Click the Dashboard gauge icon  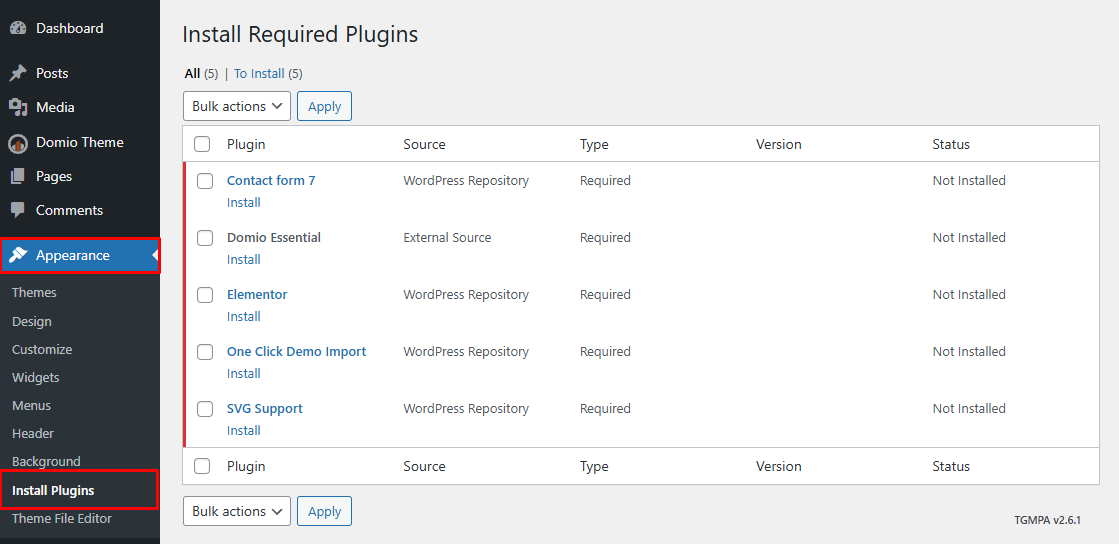click(18, 29)
